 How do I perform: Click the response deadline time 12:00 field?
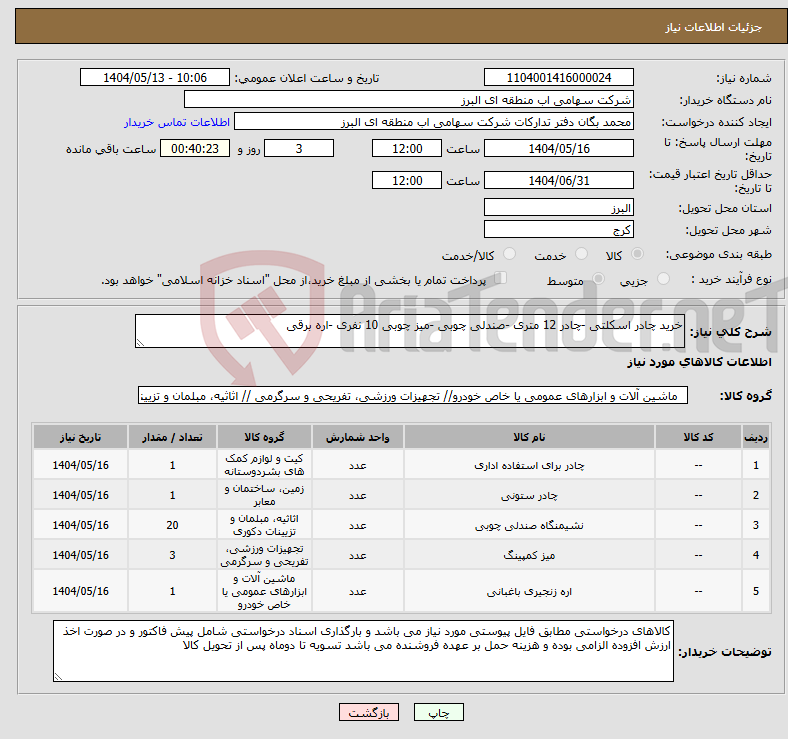click(x=407, y=148)
